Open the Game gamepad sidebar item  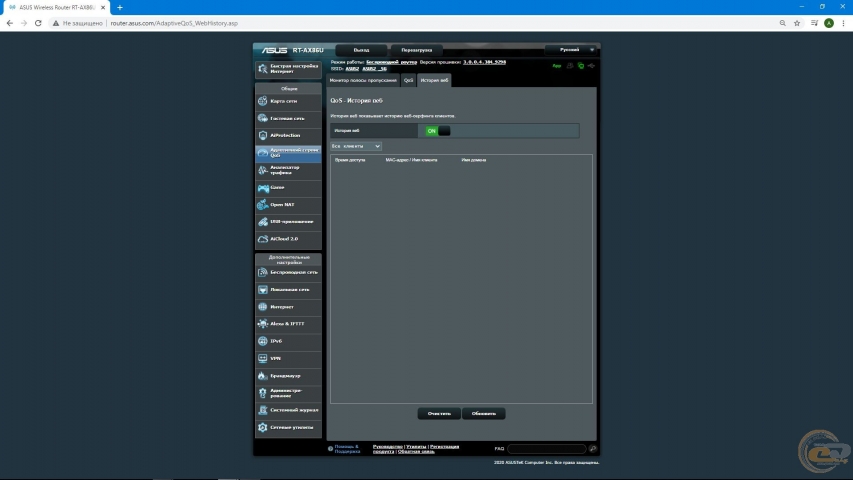coord(288,188)
